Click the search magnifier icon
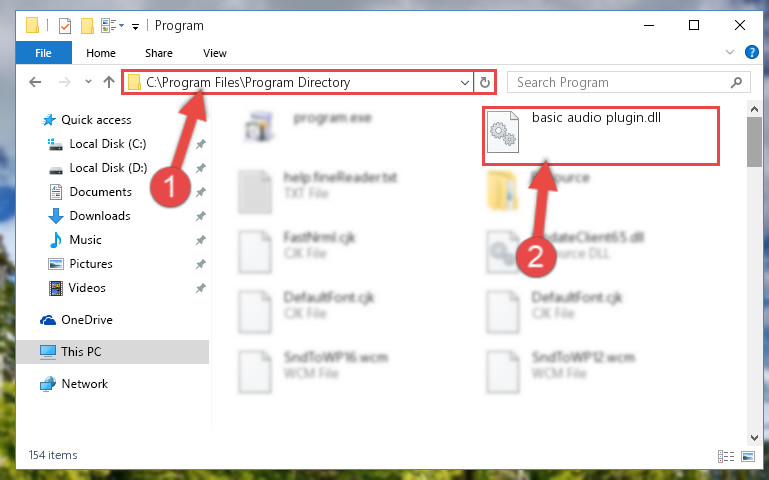The height and width of the screenshot is (480, 769). [x=736, y=82]
